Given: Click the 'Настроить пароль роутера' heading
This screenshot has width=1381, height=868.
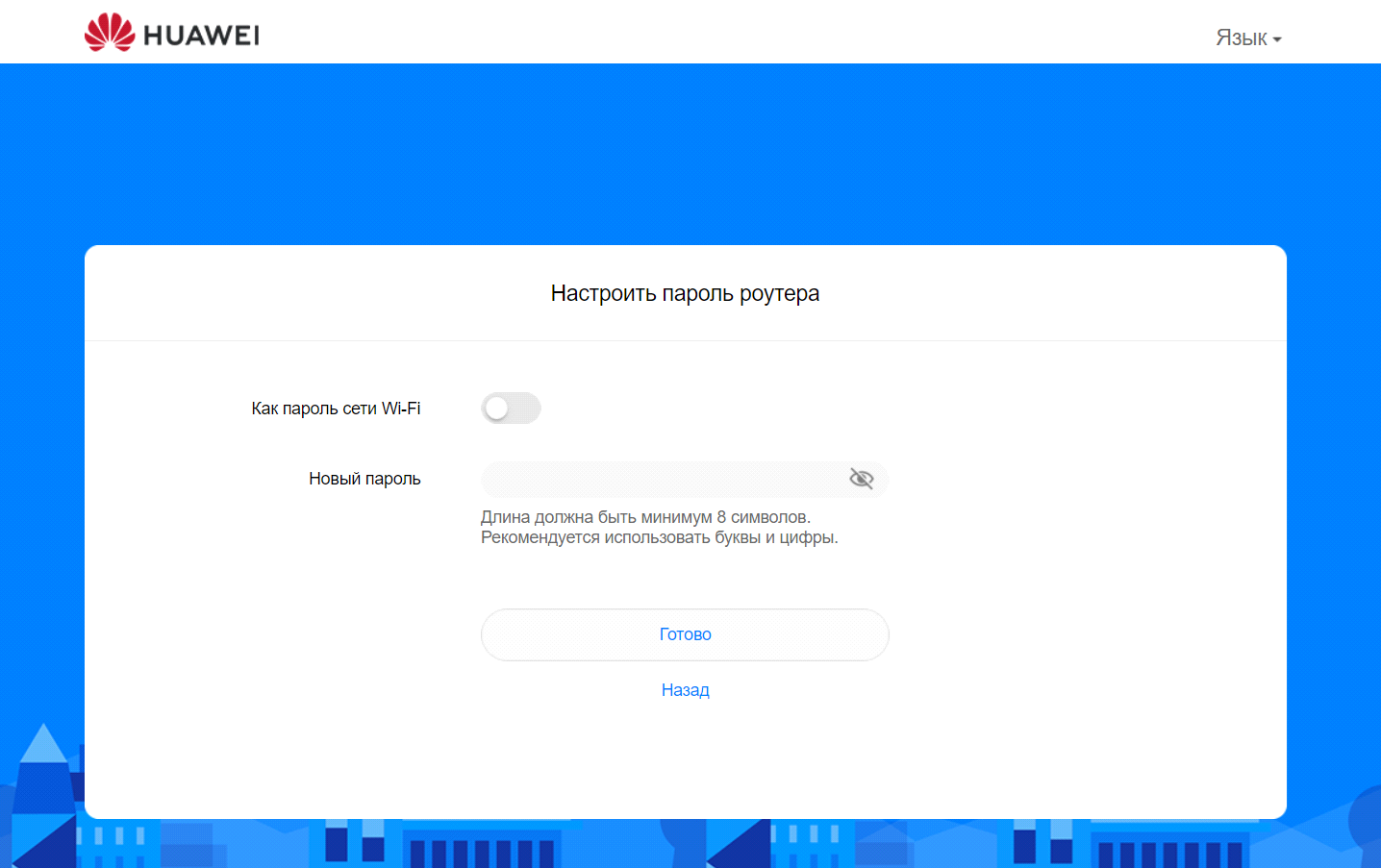Looking at the screenshot, I should pos(685,293).
